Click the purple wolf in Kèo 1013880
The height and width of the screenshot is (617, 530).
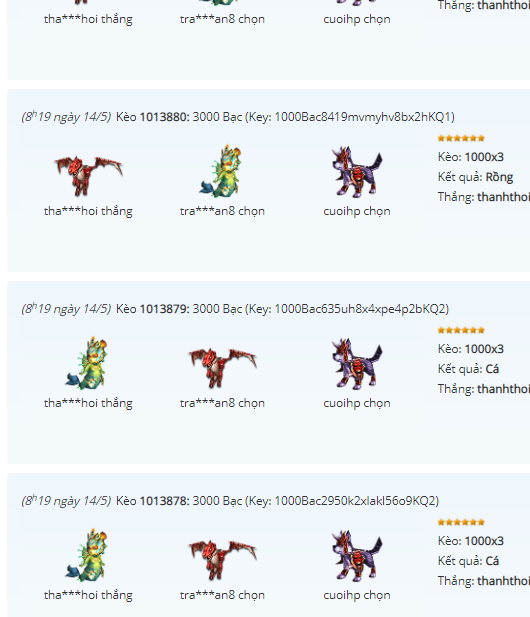pyautogui.click(x=357, y=172)
